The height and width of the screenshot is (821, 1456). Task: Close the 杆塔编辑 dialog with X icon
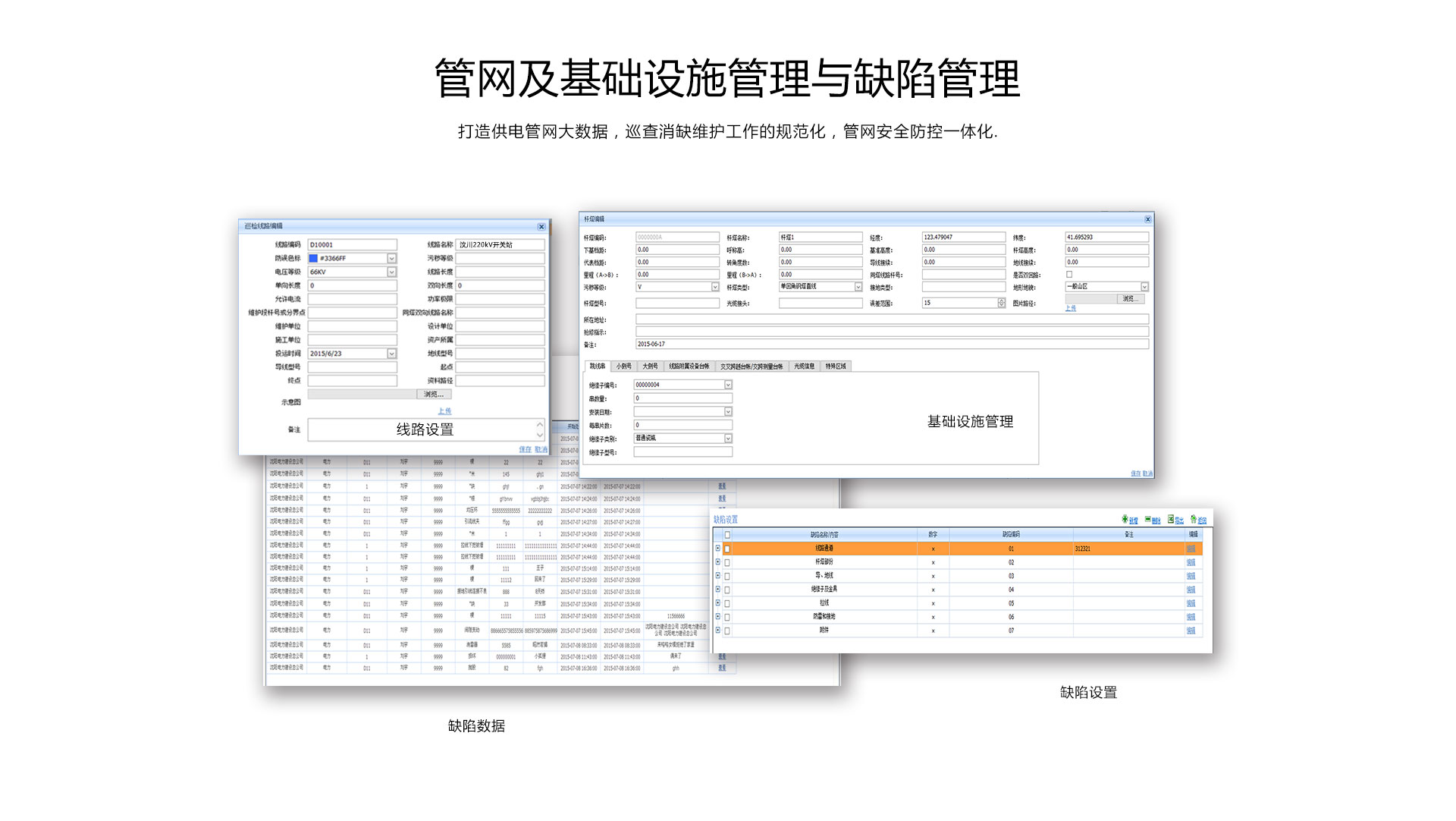point(1147,219)
